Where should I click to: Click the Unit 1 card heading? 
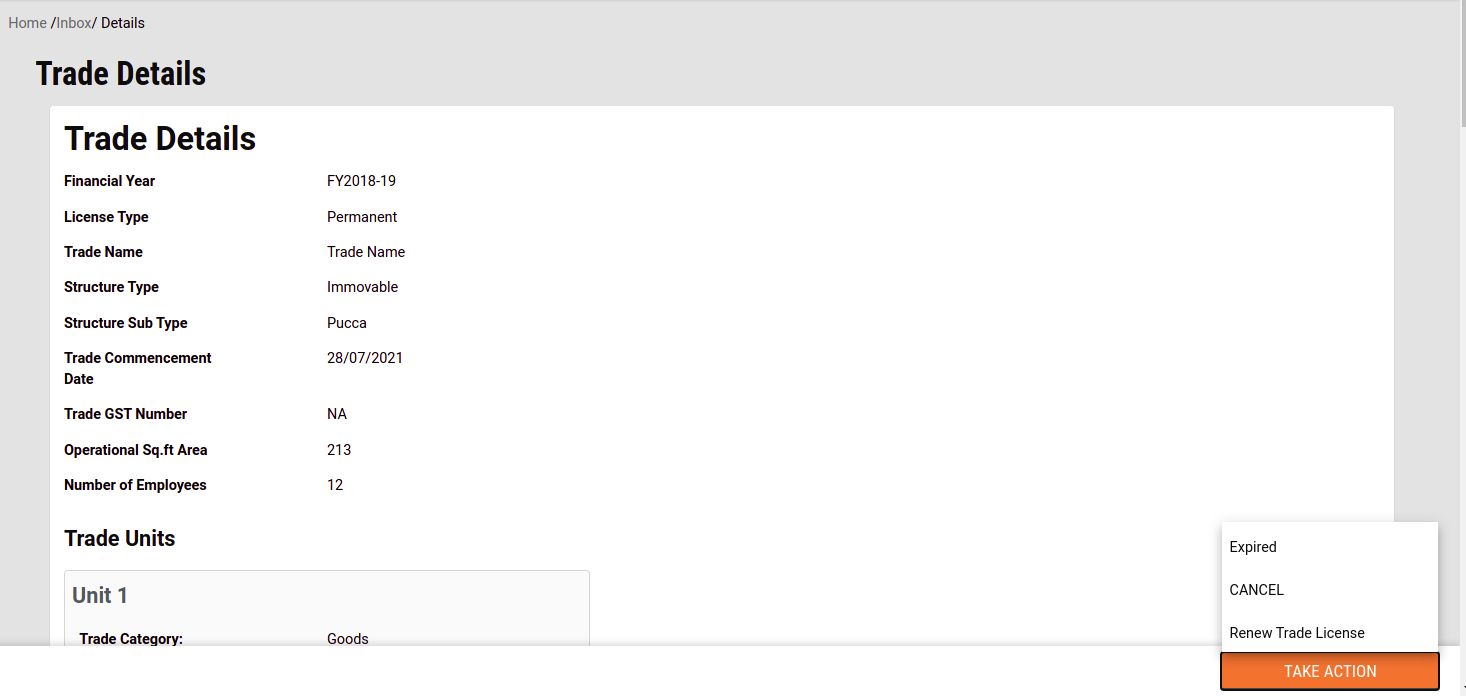(100, 596)
